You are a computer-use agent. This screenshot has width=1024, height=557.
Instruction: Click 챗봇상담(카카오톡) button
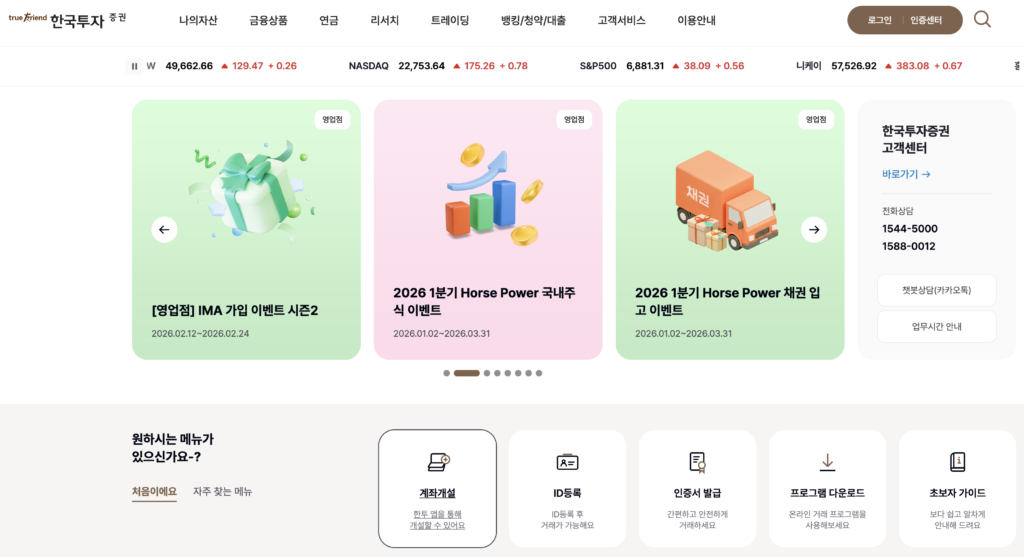936,290
